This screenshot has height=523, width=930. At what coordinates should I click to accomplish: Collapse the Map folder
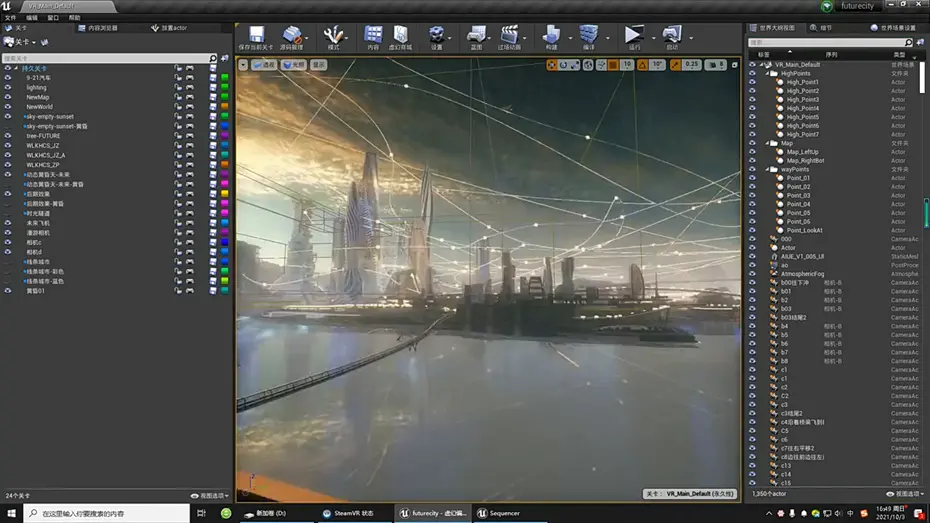pos(767,143)
